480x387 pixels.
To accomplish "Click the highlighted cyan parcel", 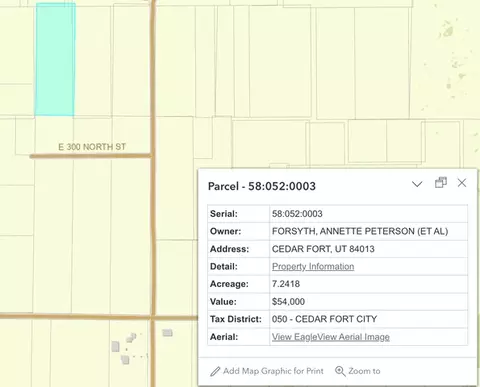I will click(x=55, y=59).
